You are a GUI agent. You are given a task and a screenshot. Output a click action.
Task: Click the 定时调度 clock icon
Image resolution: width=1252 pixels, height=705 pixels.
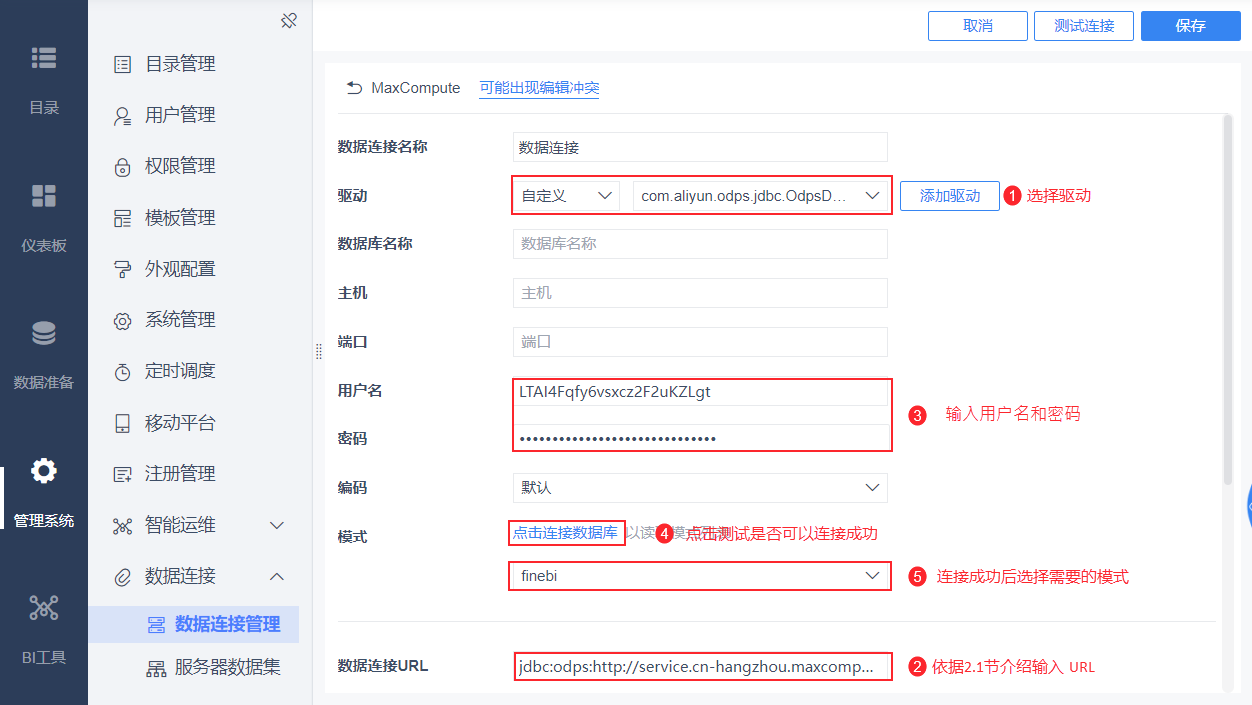(x=123, y=372)
